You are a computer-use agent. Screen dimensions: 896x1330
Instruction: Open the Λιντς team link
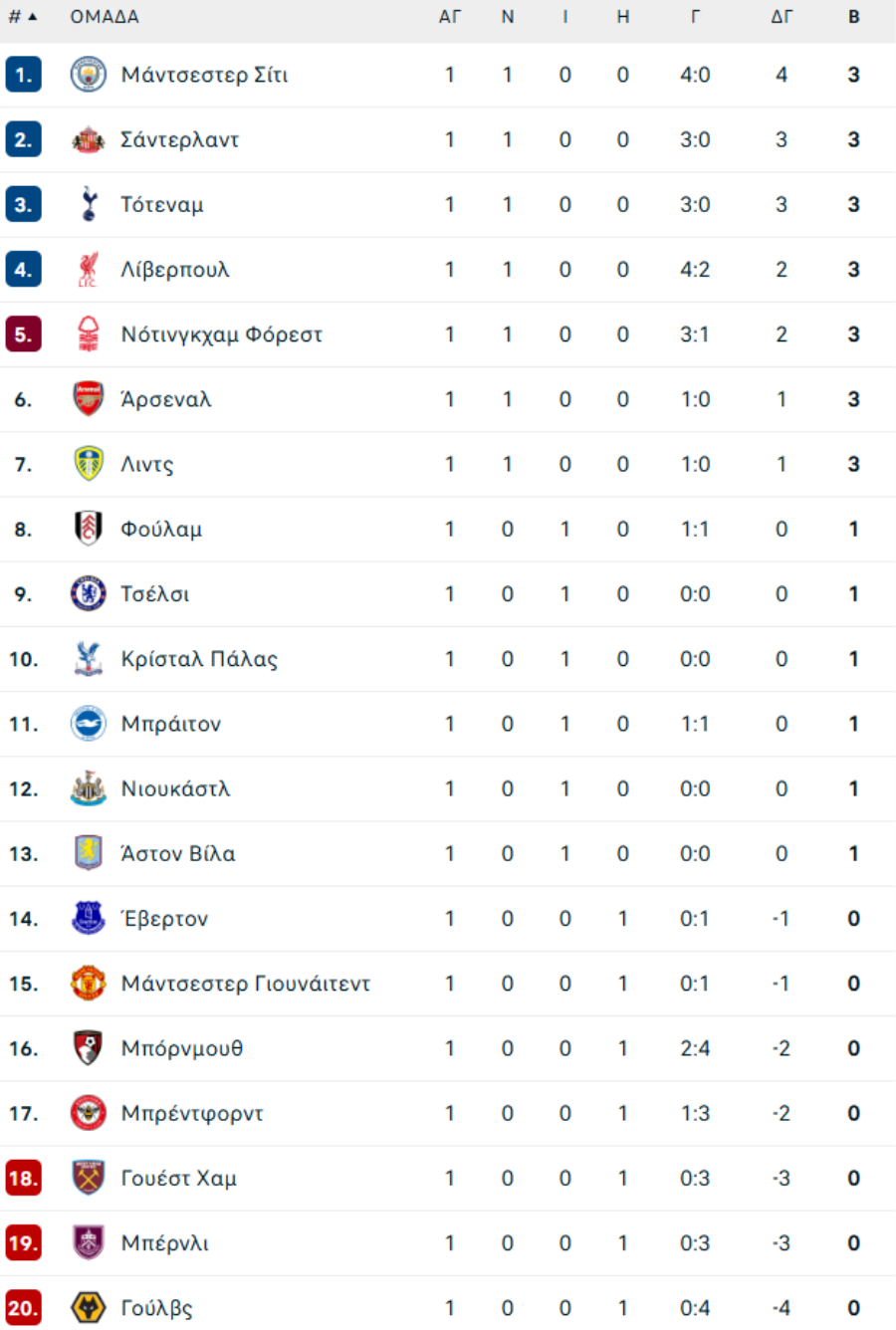147,465
